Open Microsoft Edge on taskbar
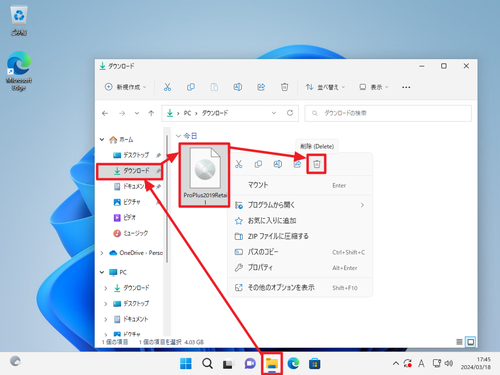The width and height of the screenshot is (500, 375). click(x=293, y=364)
